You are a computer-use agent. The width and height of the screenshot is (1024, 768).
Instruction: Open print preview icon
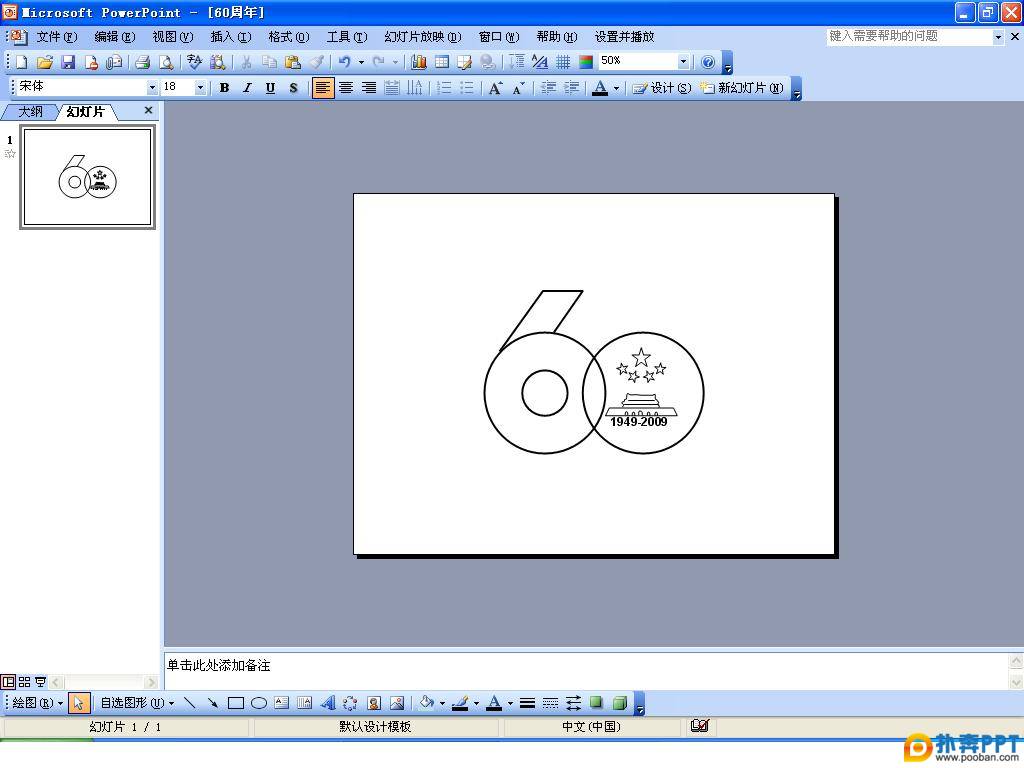pyautogui.click(x=167, y=62)
